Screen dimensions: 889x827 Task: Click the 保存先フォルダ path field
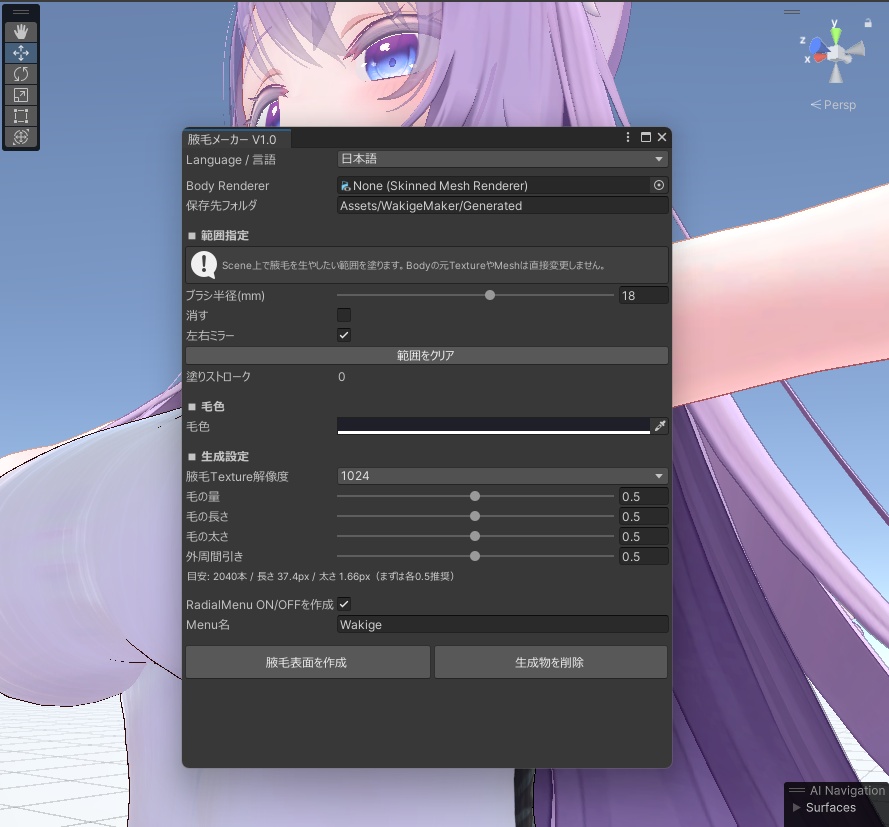[502, 206]
